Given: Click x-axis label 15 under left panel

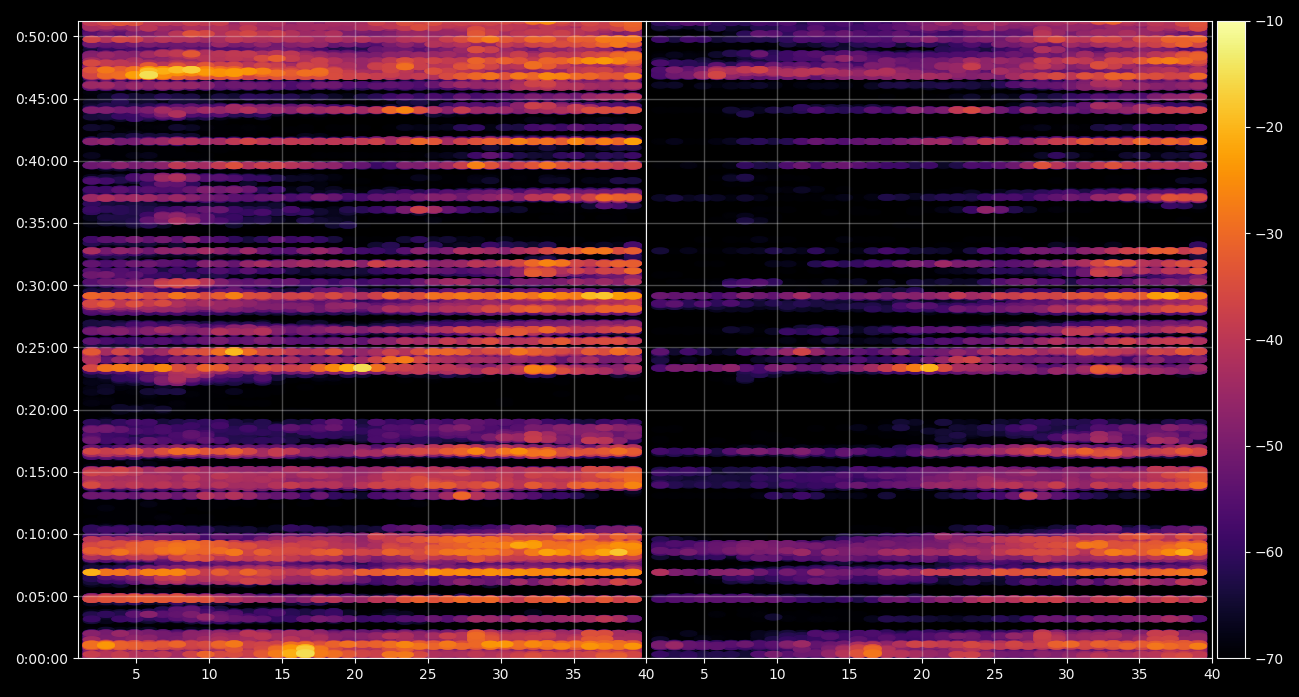Looking at the screenshot, I should click(x=282, y=675).
